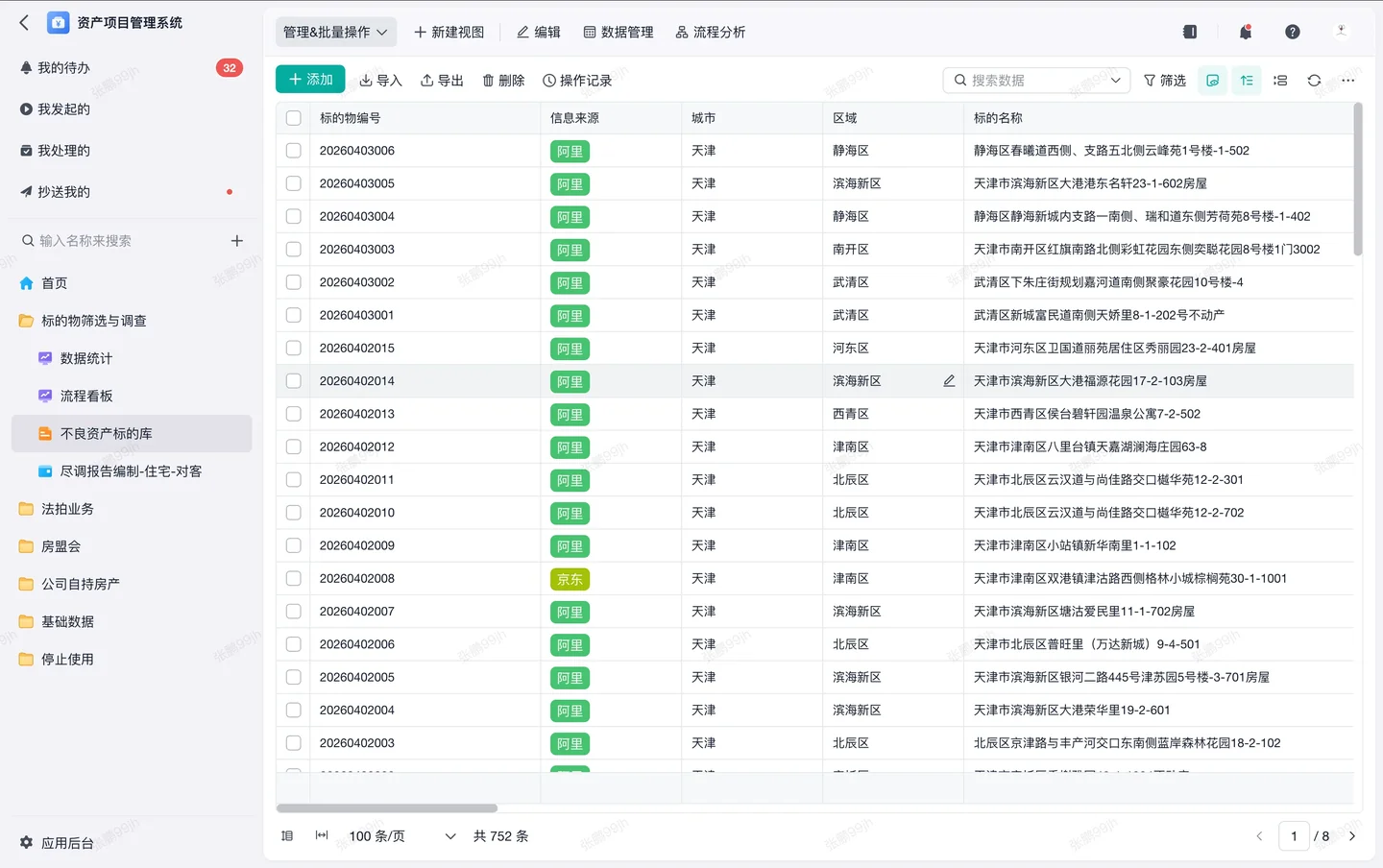Click the help question mark icon

tap(1293, 32)
